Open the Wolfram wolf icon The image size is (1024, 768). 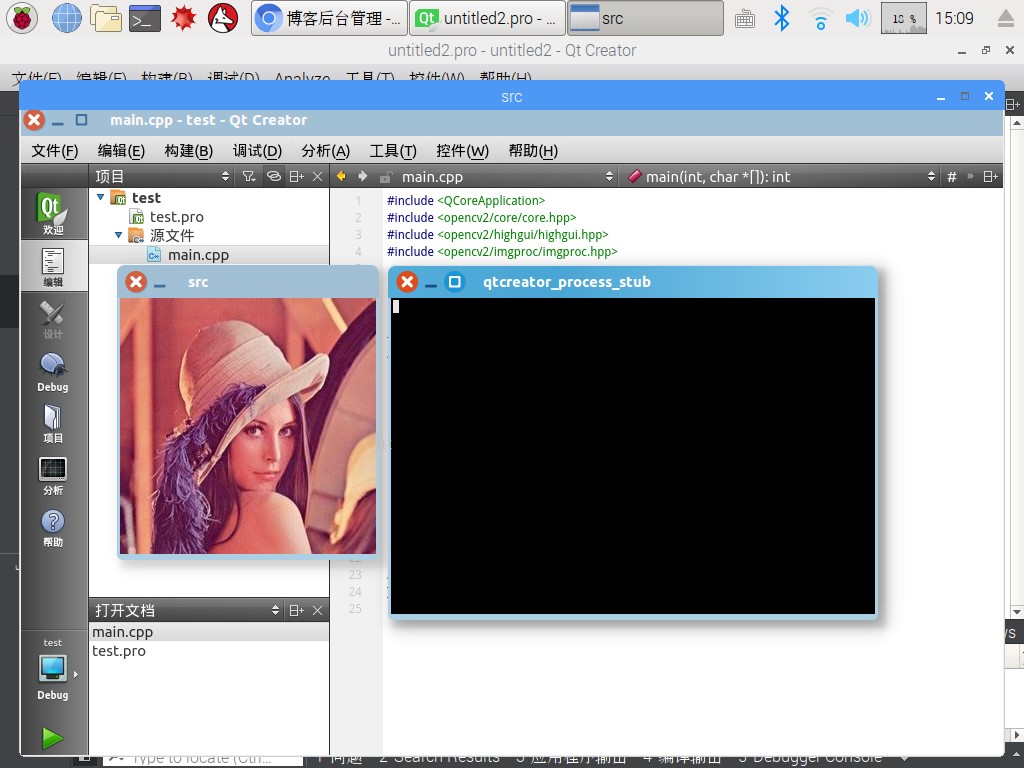point(222,18)
